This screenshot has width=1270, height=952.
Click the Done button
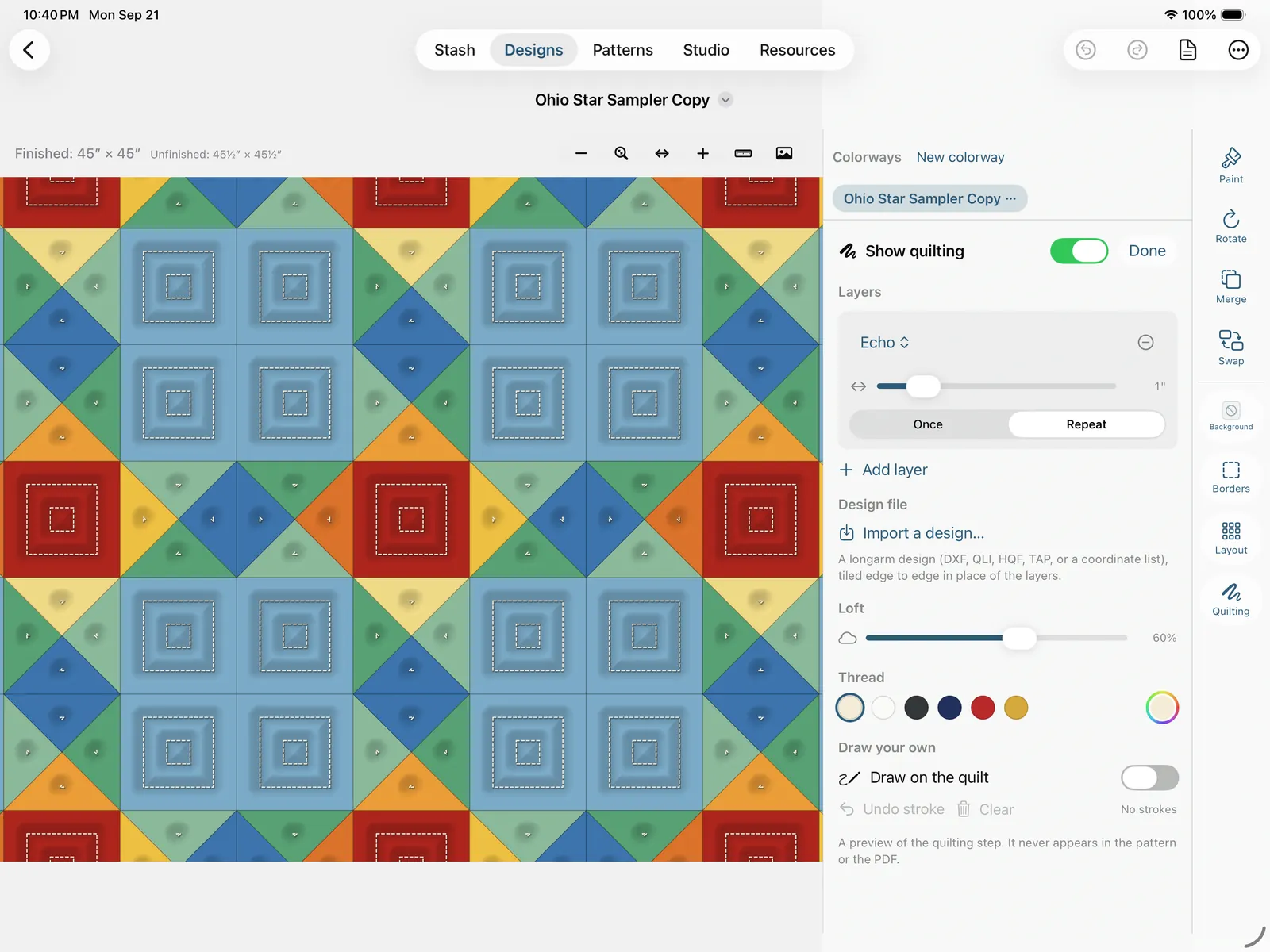point(1147,251)
